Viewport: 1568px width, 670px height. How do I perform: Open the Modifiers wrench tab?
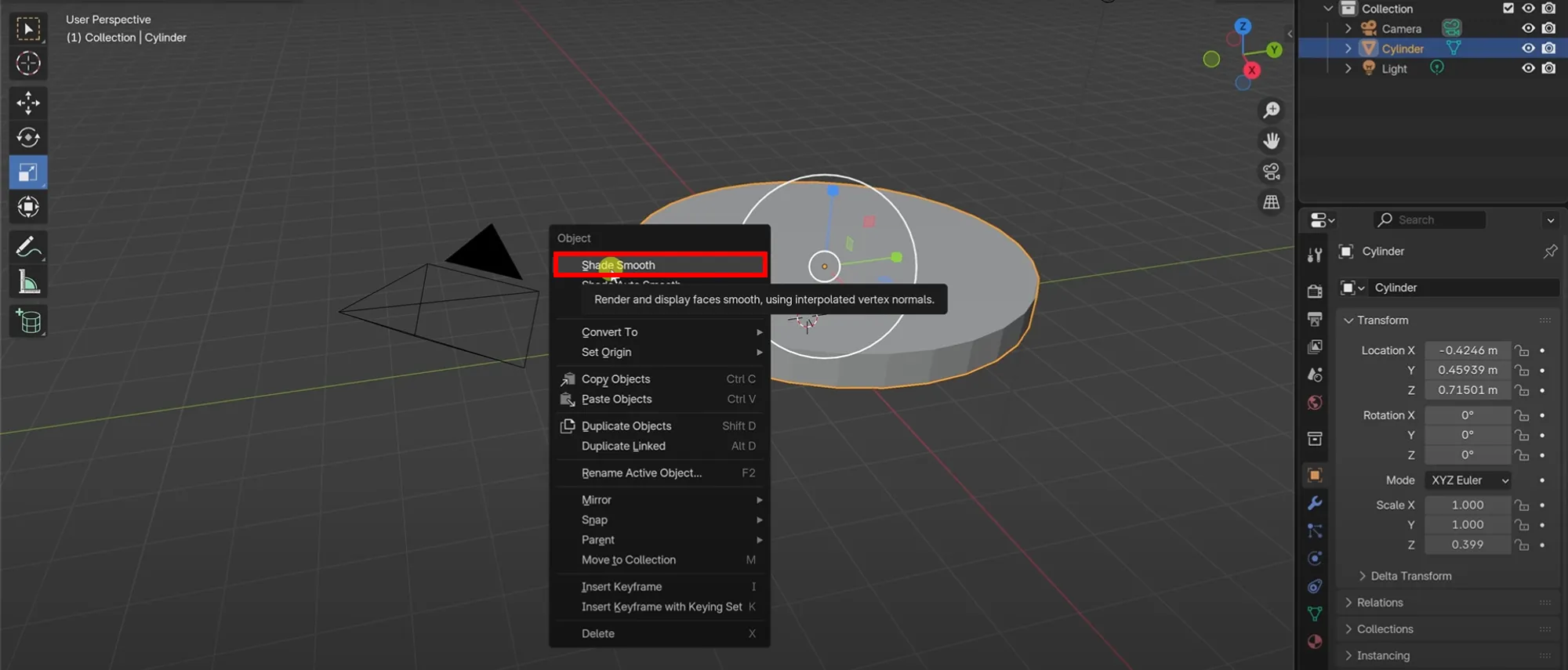[x=1315, y=503]
